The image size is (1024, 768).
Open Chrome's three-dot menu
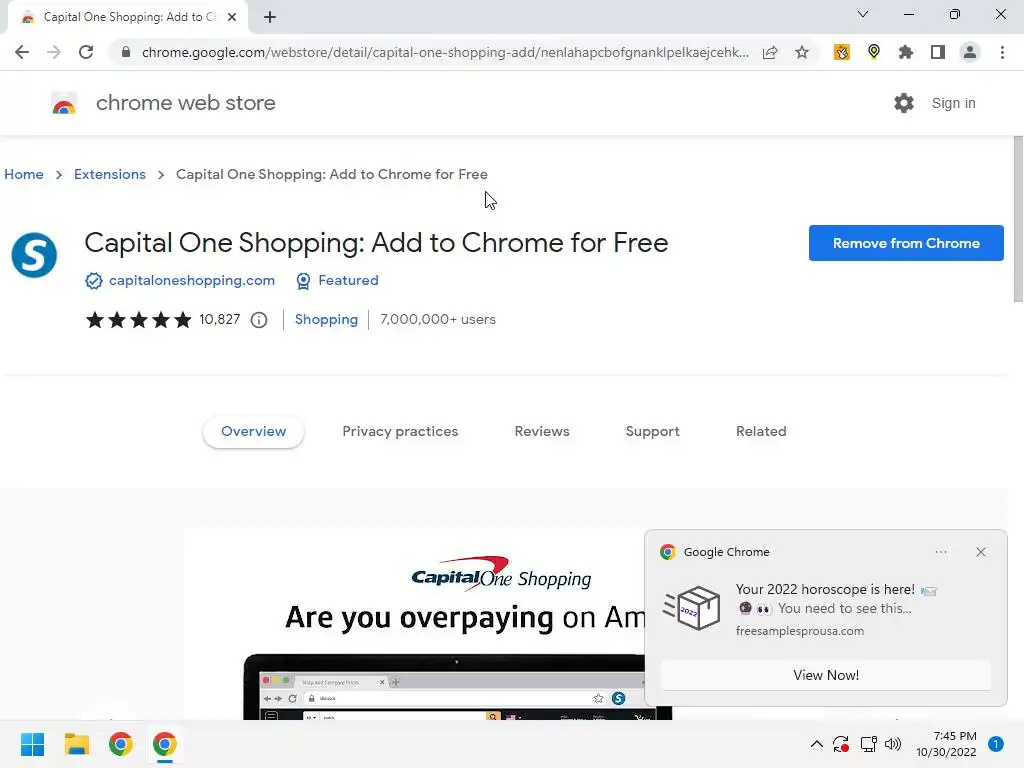point(1002,52)
